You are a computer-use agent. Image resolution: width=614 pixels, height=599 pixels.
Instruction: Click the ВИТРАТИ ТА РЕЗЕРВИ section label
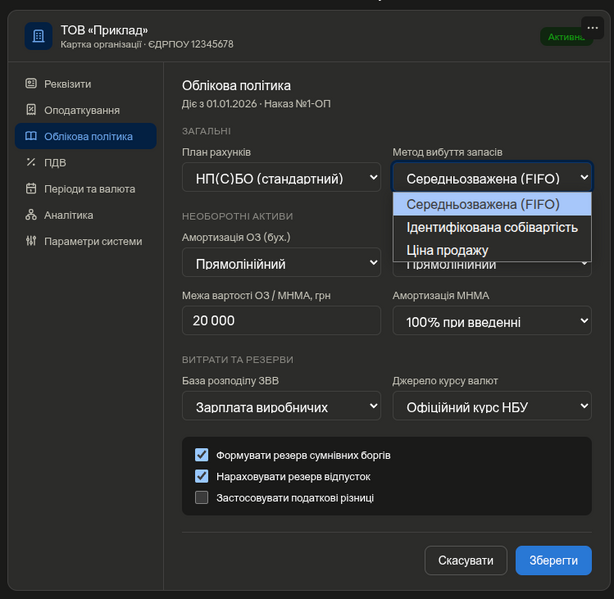click(x=238, y=360)
